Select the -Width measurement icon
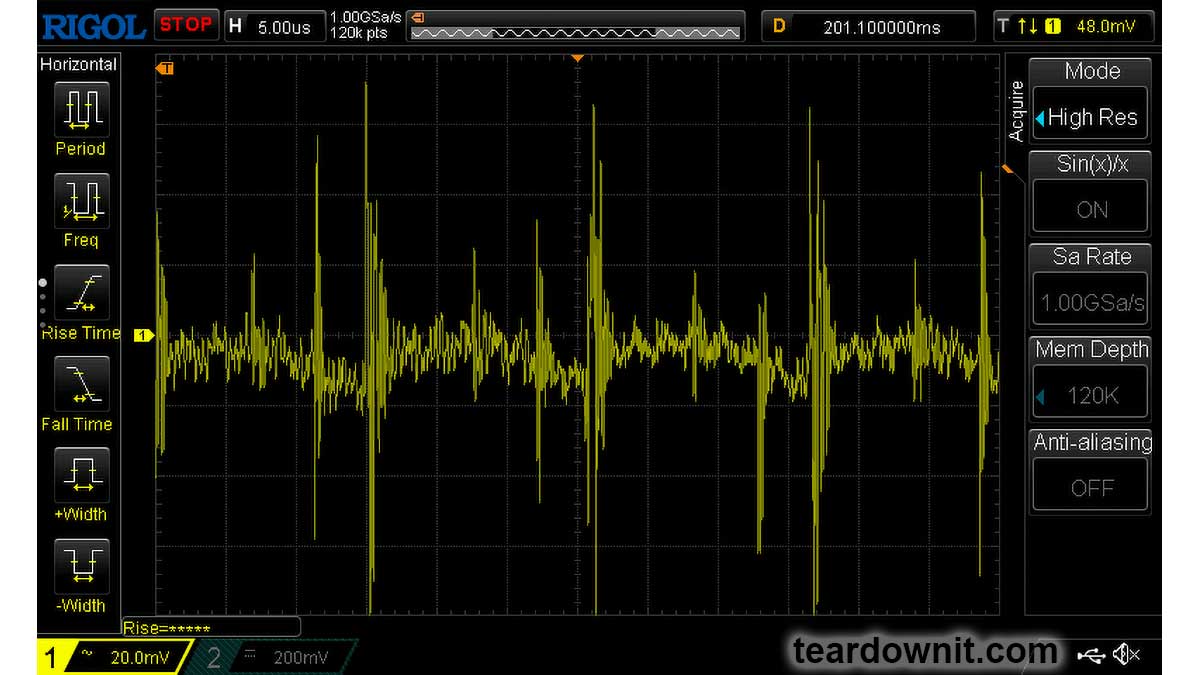This screenshot has height=675, width=1200. [x=79, y=565]
